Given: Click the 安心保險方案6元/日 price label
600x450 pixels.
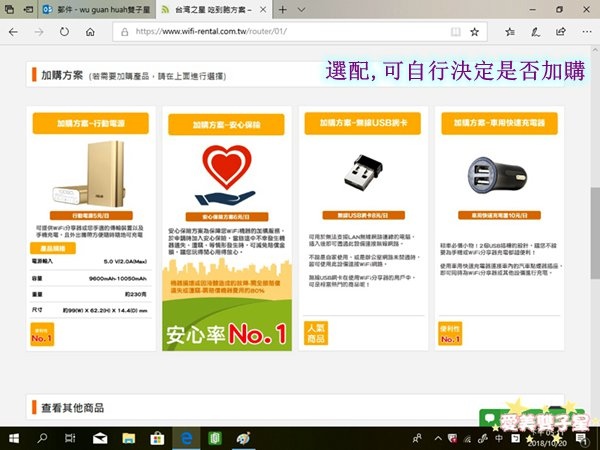Looking at the screenshot, I should (227, 217).
